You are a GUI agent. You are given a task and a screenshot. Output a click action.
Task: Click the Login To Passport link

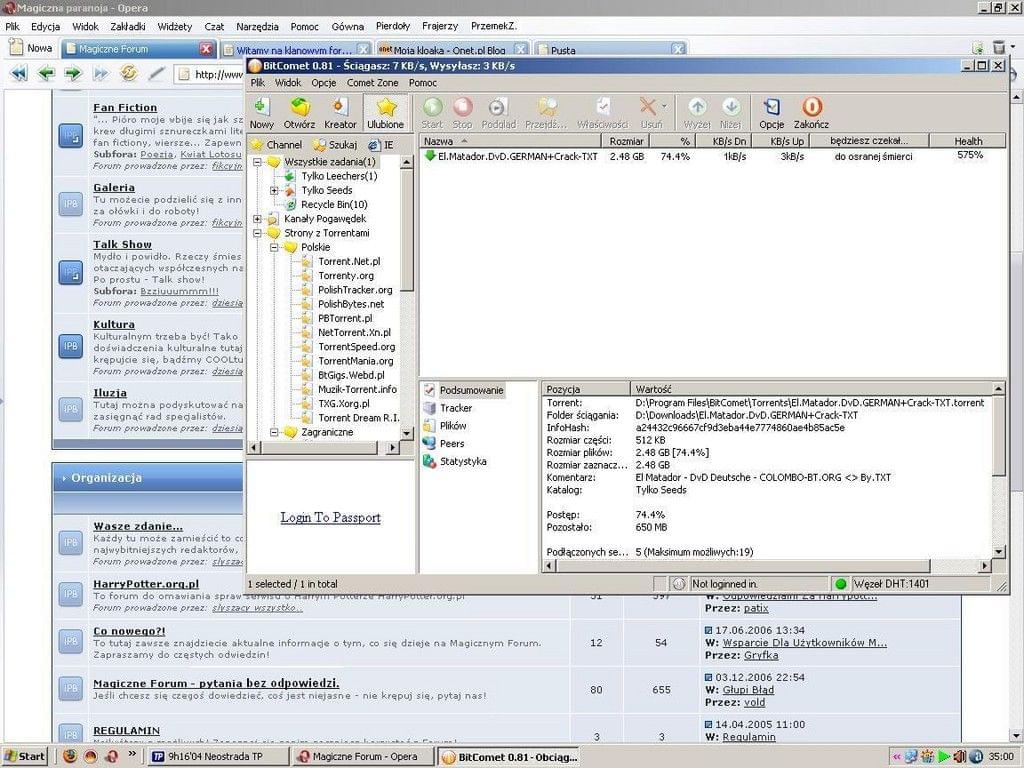coord(330,518)
